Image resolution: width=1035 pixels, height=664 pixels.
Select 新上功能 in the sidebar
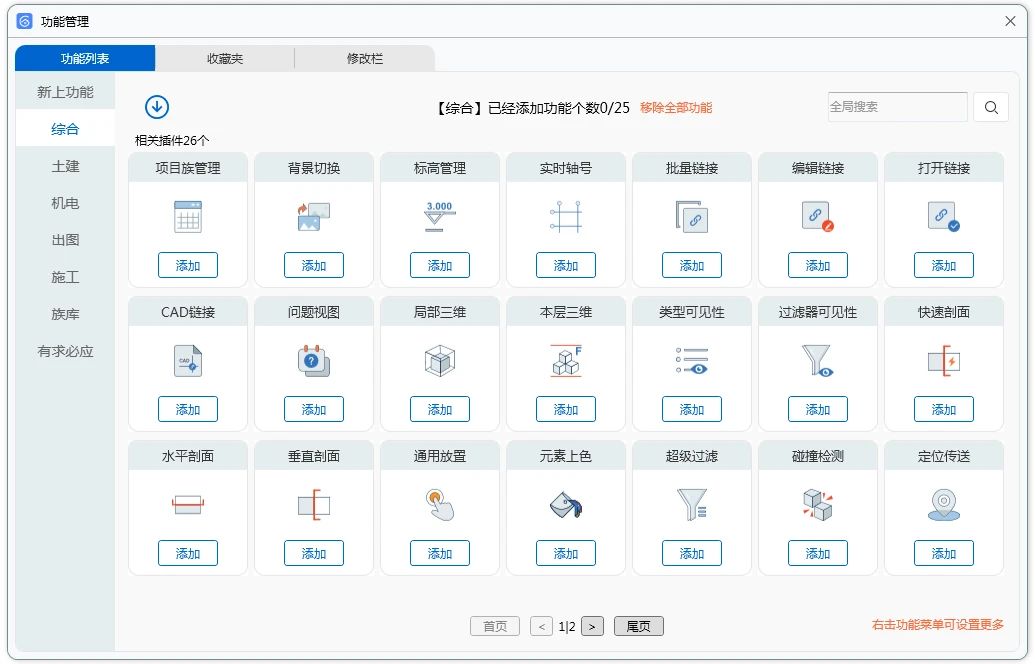pyautogui.click(x=65, y=92)
